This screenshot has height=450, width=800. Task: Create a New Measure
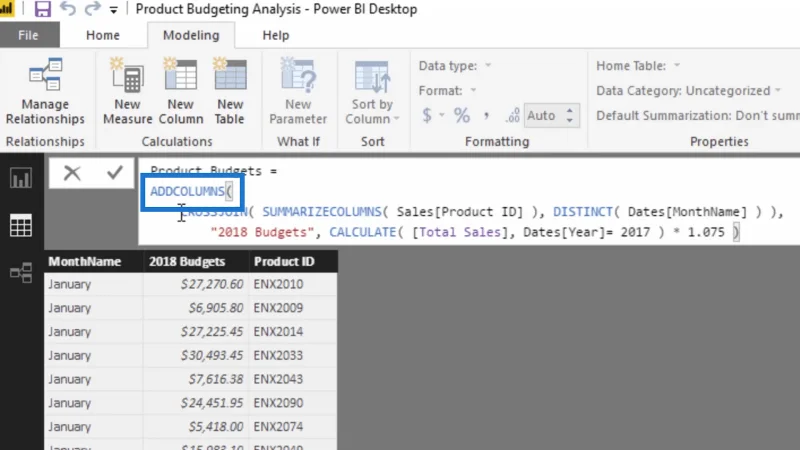pyautogui.click(x=127, y=91)
